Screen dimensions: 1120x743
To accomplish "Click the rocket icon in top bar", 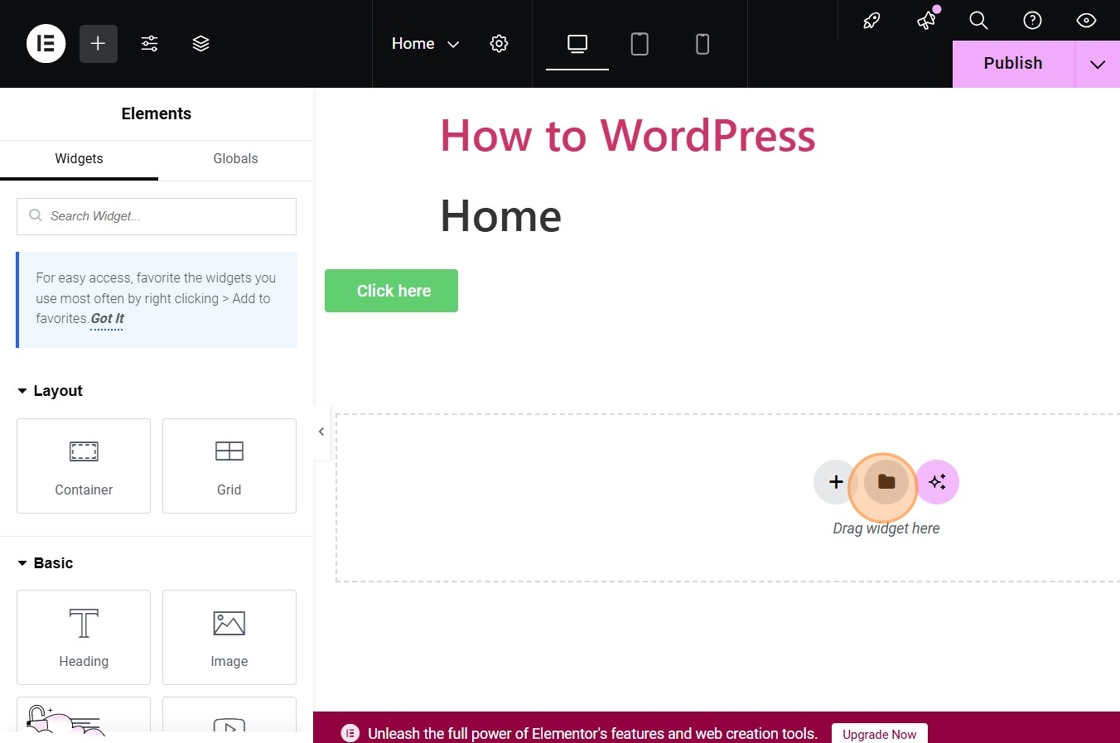I will click(x=871, y=20).
